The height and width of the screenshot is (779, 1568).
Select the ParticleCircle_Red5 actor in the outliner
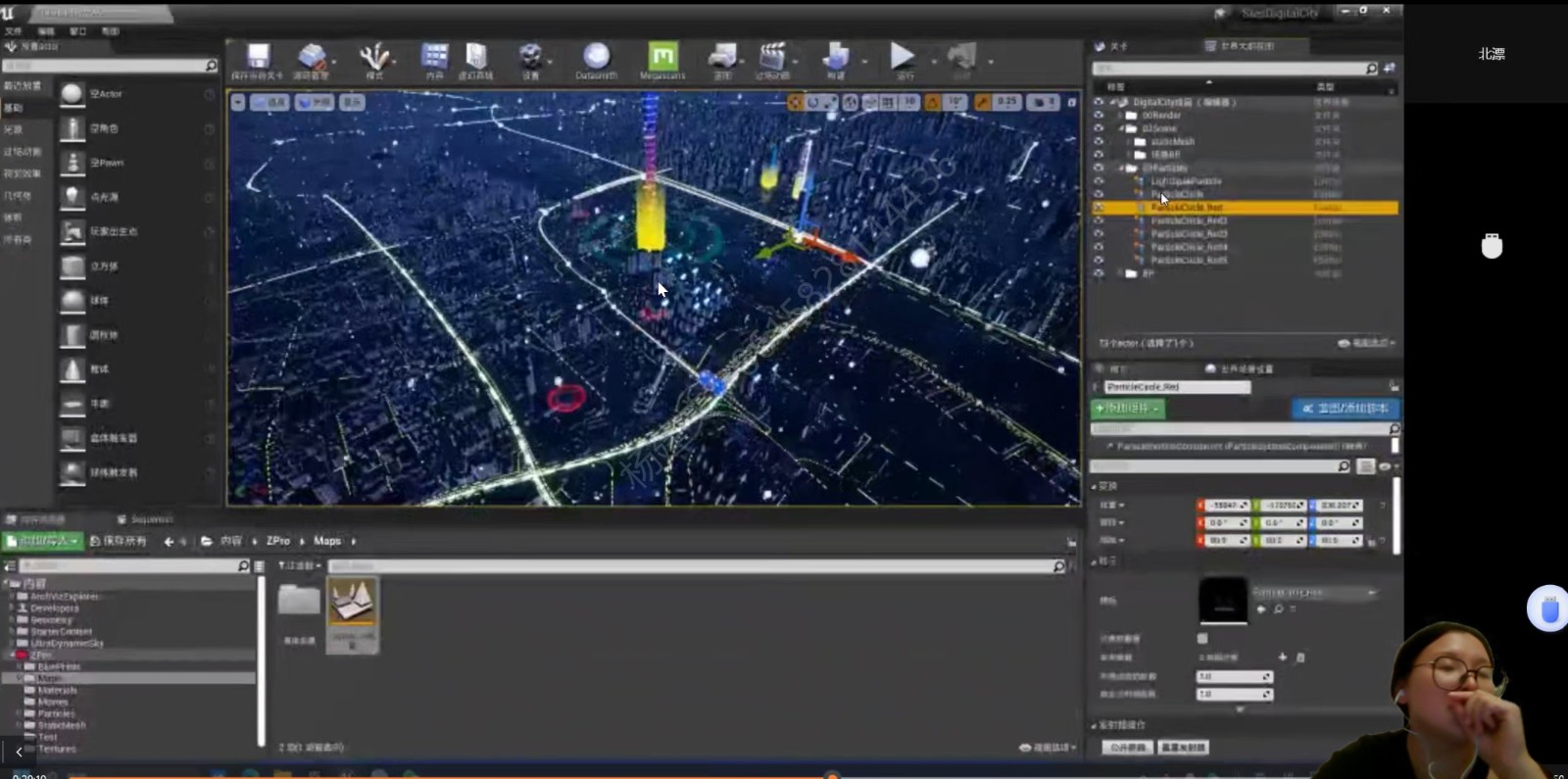tap(1189, 261)
